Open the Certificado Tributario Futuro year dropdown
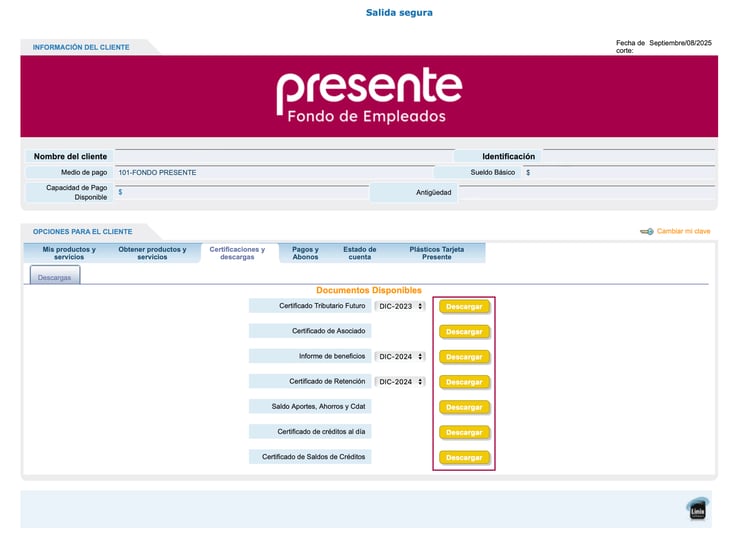 tap(400, 306)
